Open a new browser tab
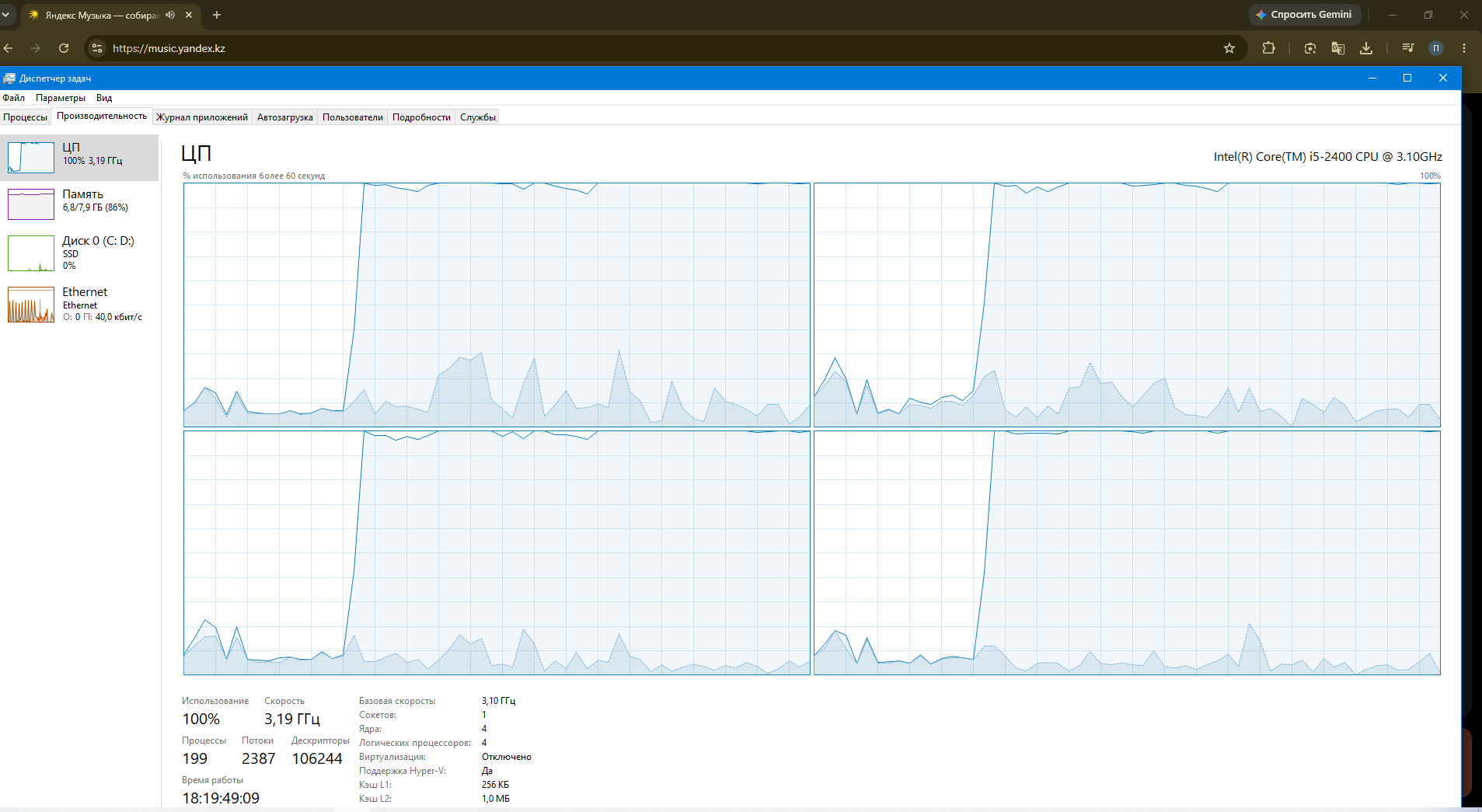The height and width of the screenshot is (812, 1482). click(x=217, y=15)
